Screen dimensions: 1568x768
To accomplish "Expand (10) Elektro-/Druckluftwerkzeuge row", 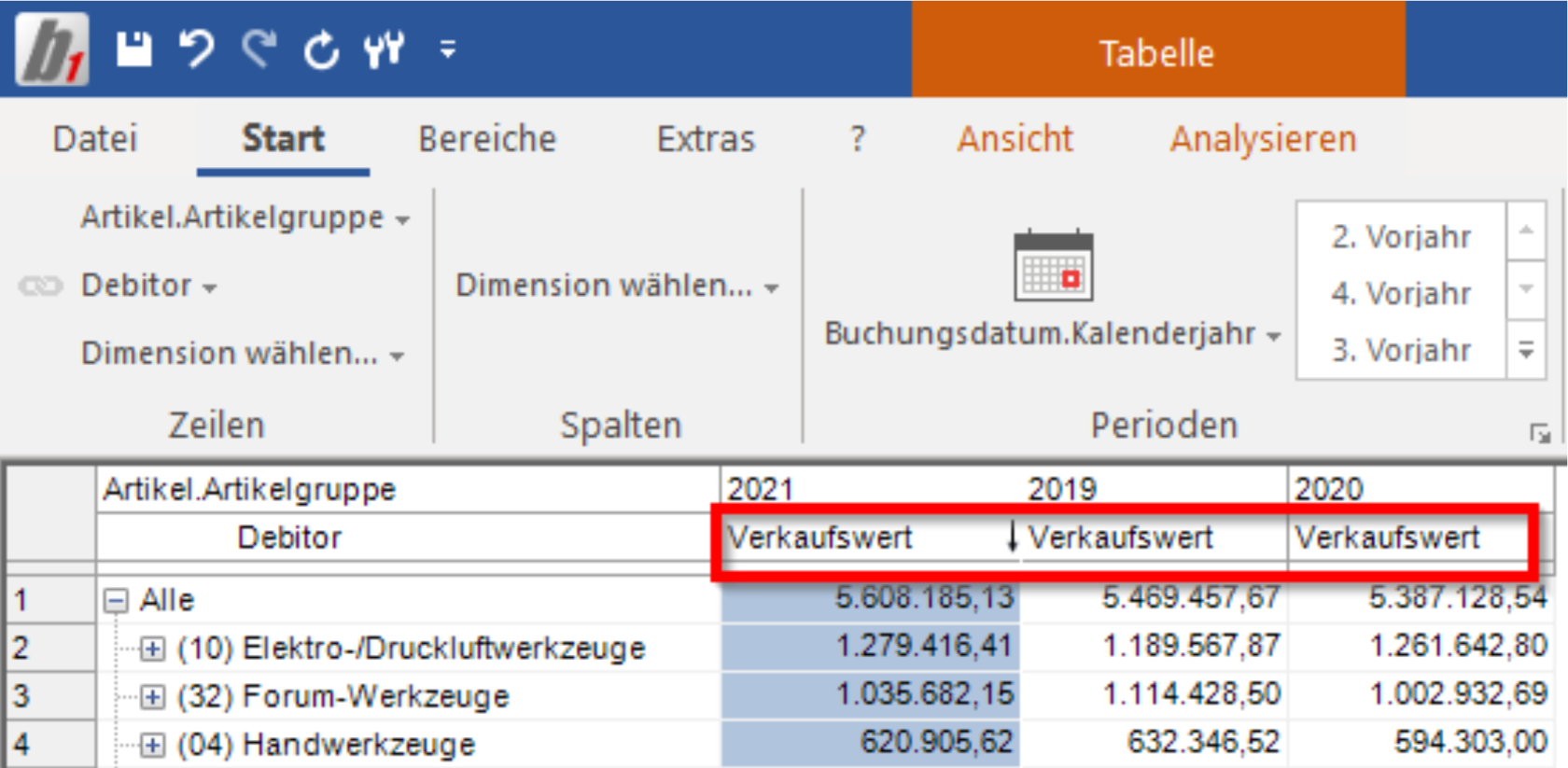I will pyautogui.click(x=153, y=649).
